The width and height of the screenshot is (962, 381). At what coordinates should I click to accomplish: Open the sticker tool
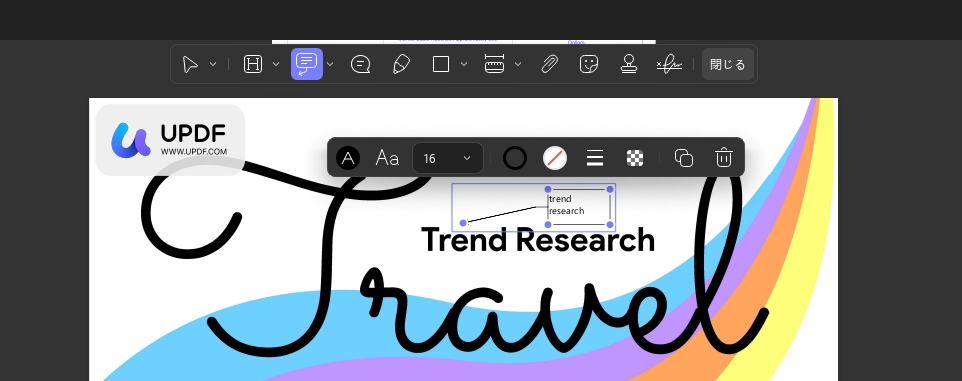coord(589,64)
